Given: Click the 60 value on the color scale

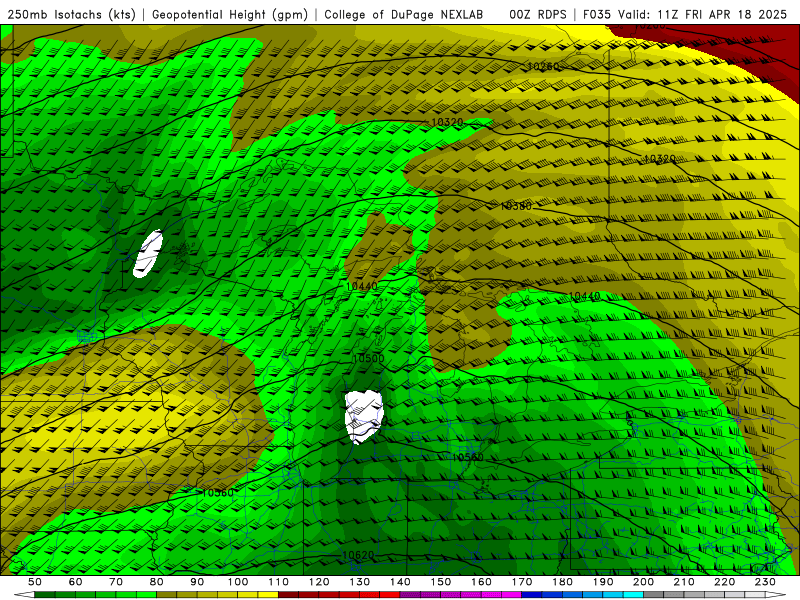Looking at the screenshot, I should pyautogui.click(x=76, y=582).
